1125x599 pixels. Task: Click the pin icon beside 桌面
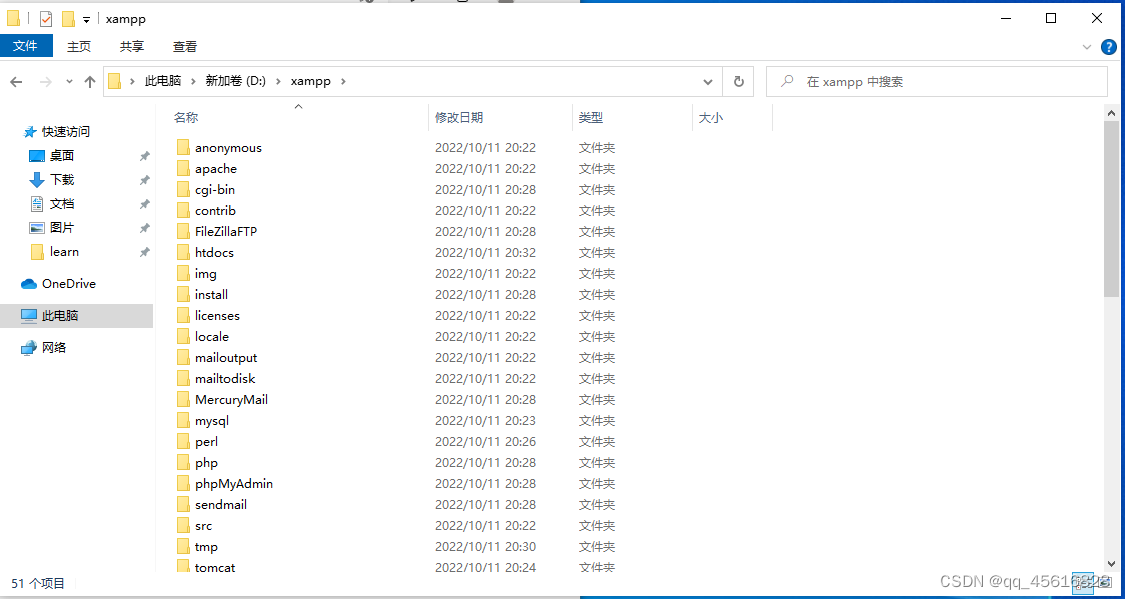pos(144,156)
